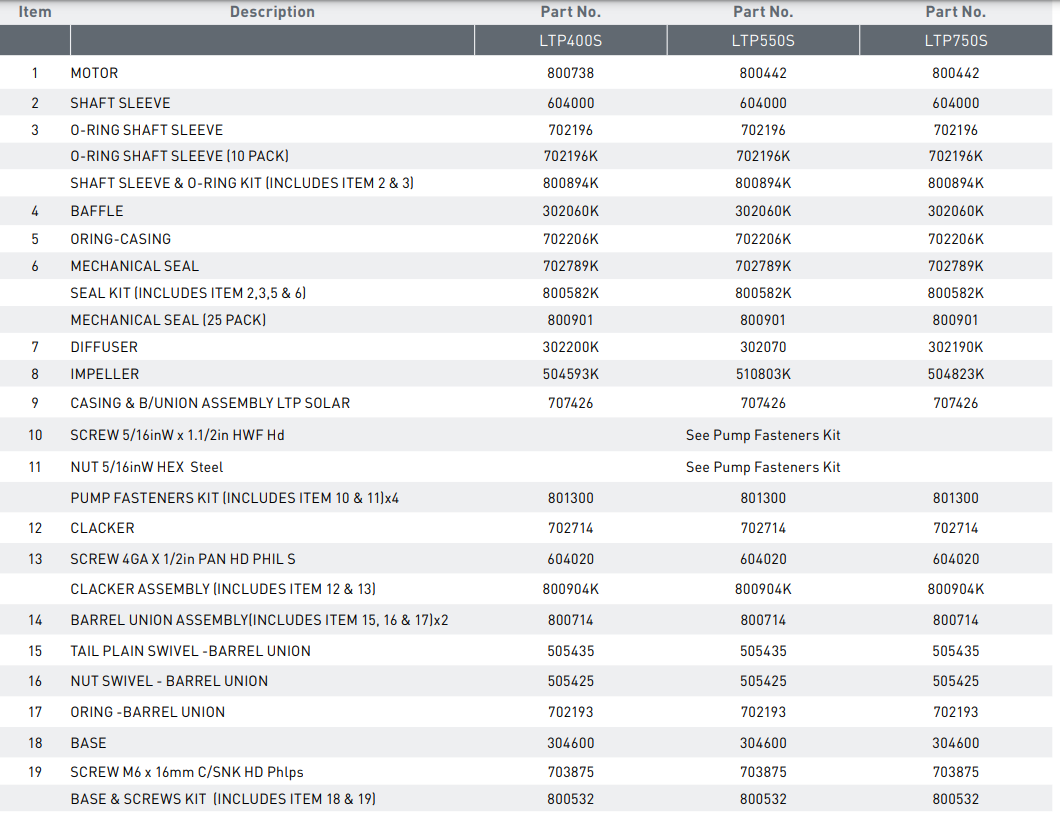Select MECHANICAL SEAL (25 PACK) description

[x=168, y=320]
